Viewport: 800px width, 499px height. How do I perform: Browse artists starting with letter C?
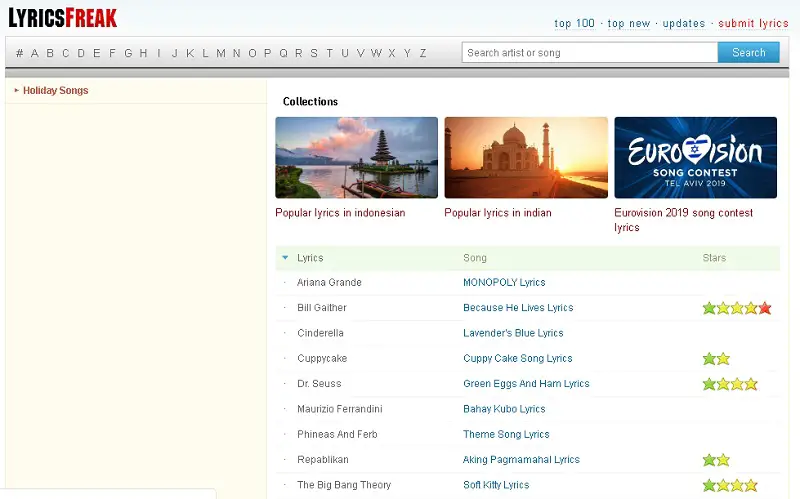coord(65,53)
